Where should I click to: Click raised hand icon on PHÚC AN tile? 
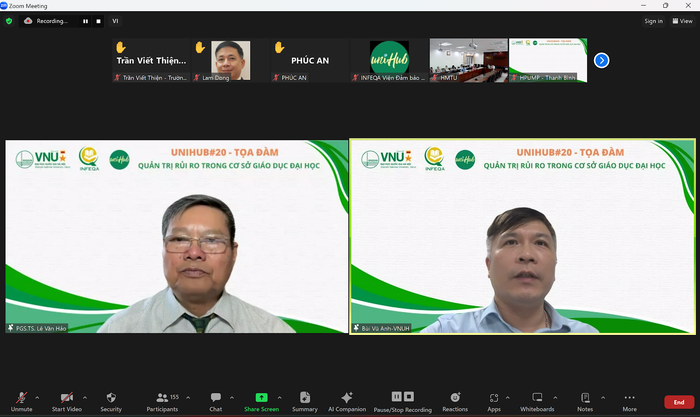(x=279, y=47)
